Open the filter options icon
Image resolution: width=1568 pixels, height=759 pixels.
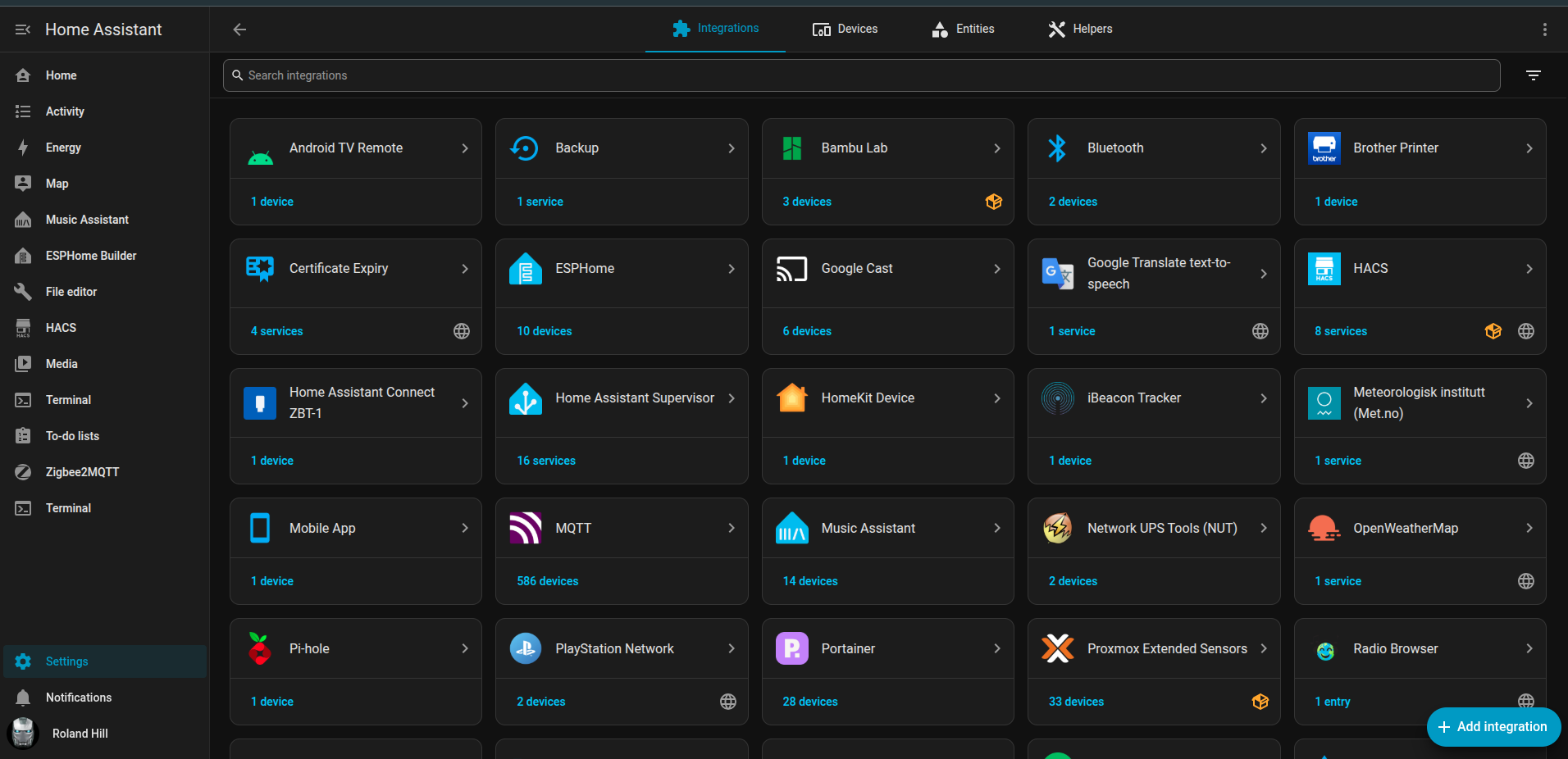pyautogui.click(x=1534, y=75)
